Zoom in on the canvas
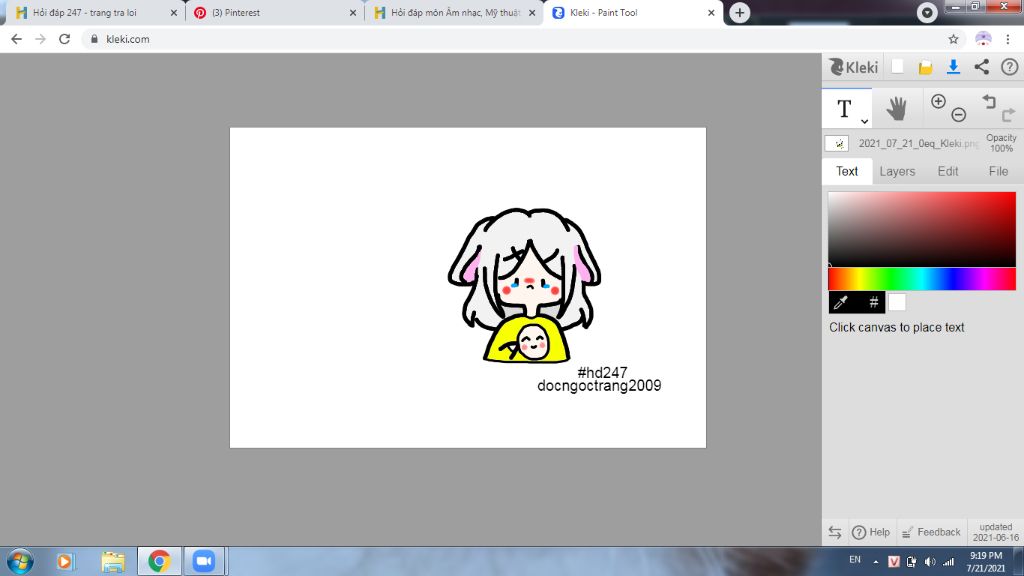Screen dimensions: 1024x576 point(938,101)
